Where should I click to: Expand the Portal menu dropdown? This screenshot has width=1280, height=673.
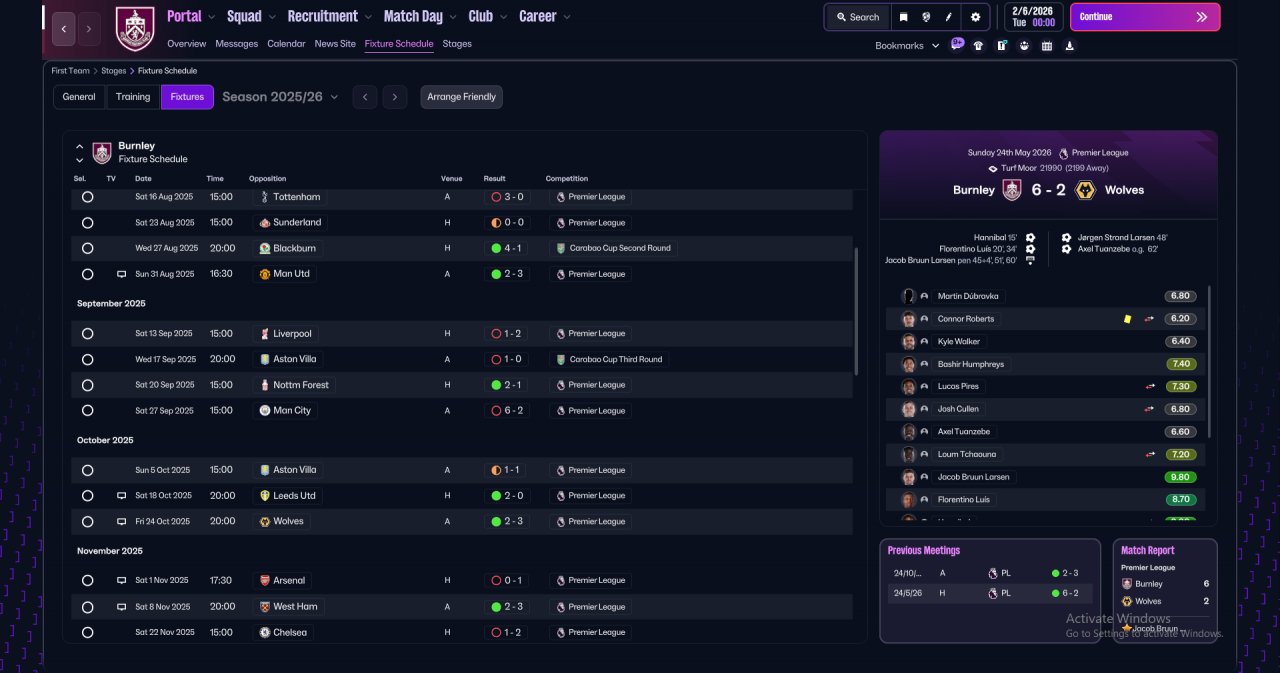pyautogui.click(x=212, y=17)
